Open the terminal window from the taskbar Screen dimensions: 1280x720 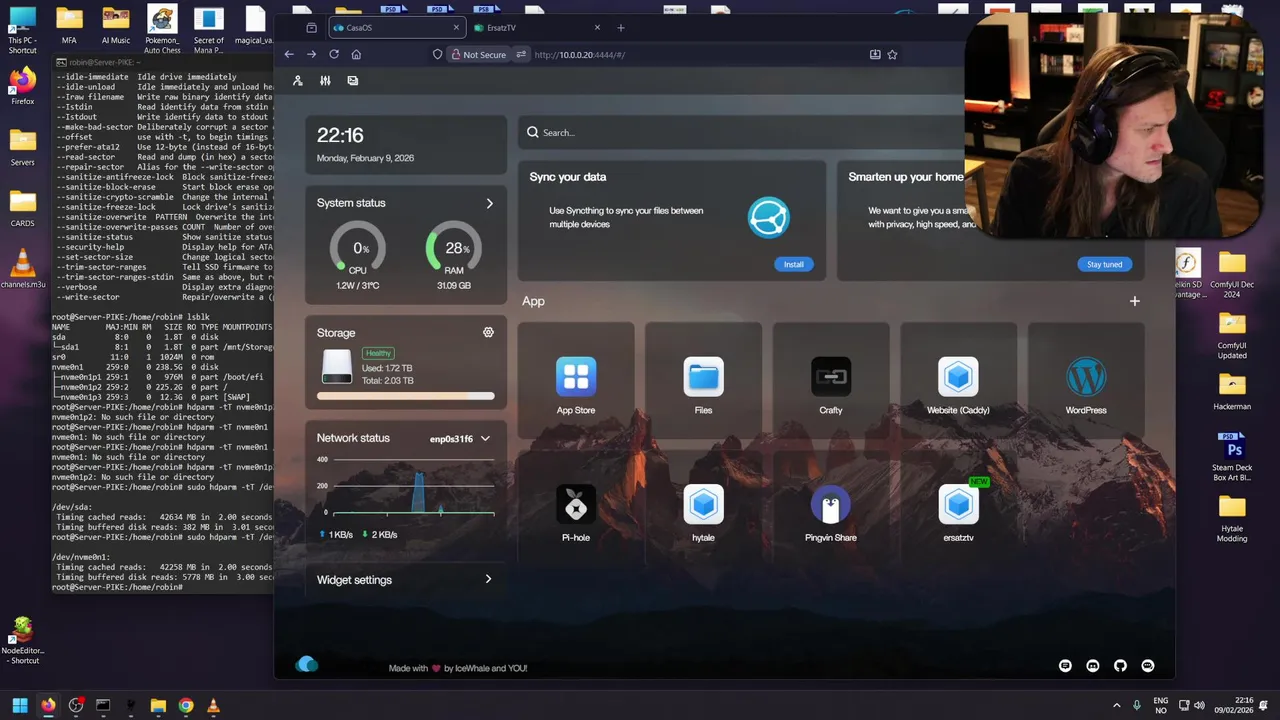click(103, 705)
